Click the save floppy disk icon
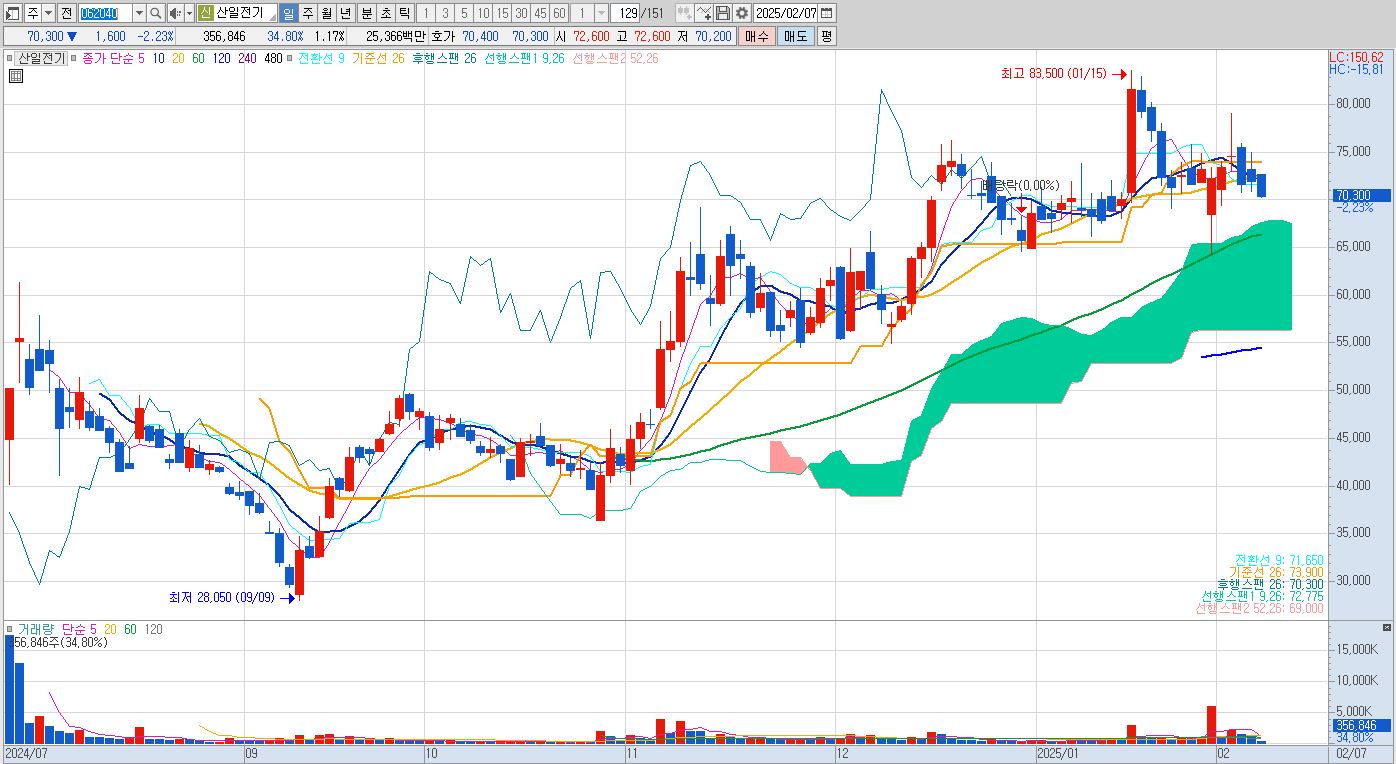1396x764 pixels. (x=722, y=13)
